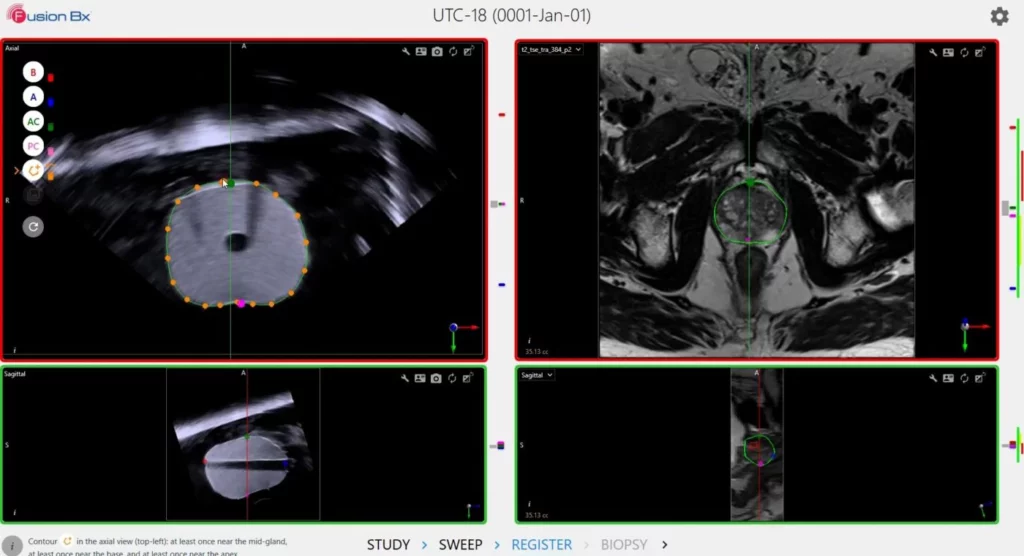The image size is (1024, 556).
Task: Select the Apex (A) landmark button
Action: 33,97
